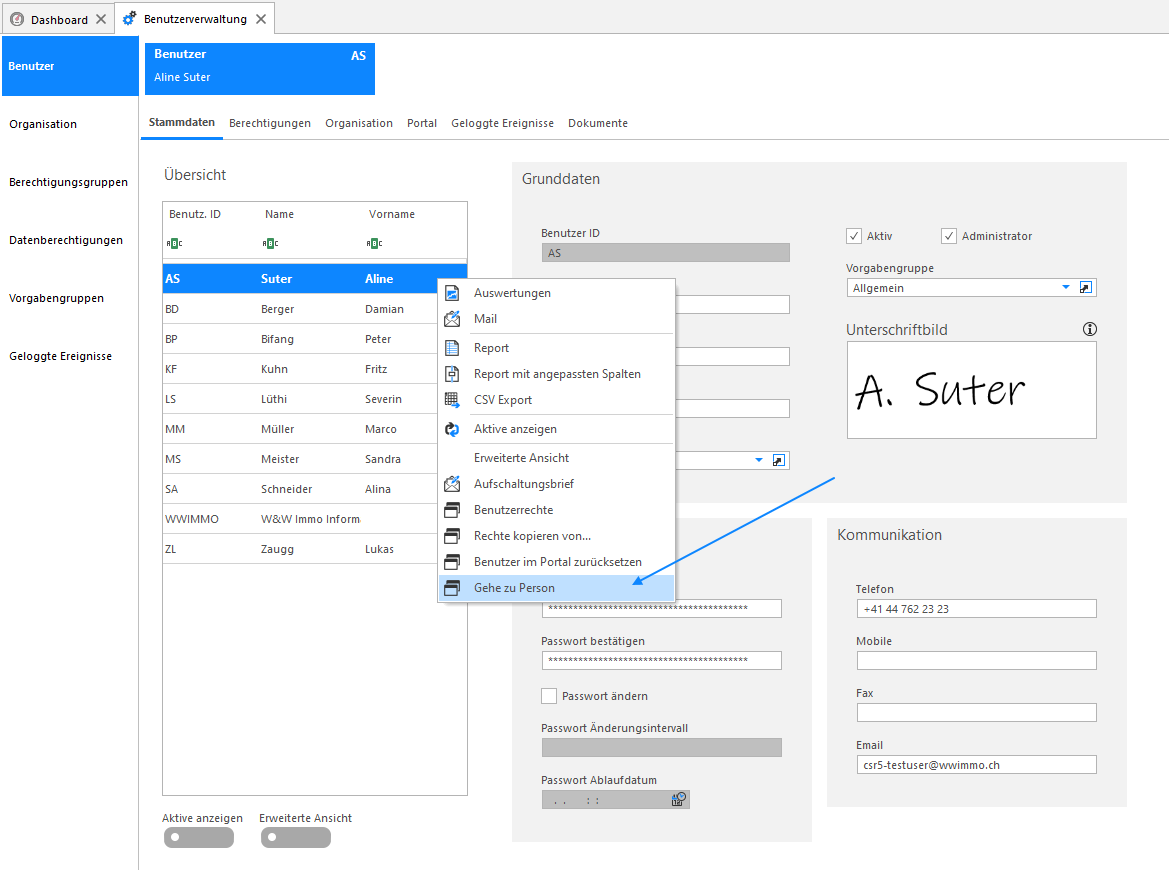Click the Aufschaltungsbrief envelope icon
The image size is (1169, 870).
(x=452, y=484)
